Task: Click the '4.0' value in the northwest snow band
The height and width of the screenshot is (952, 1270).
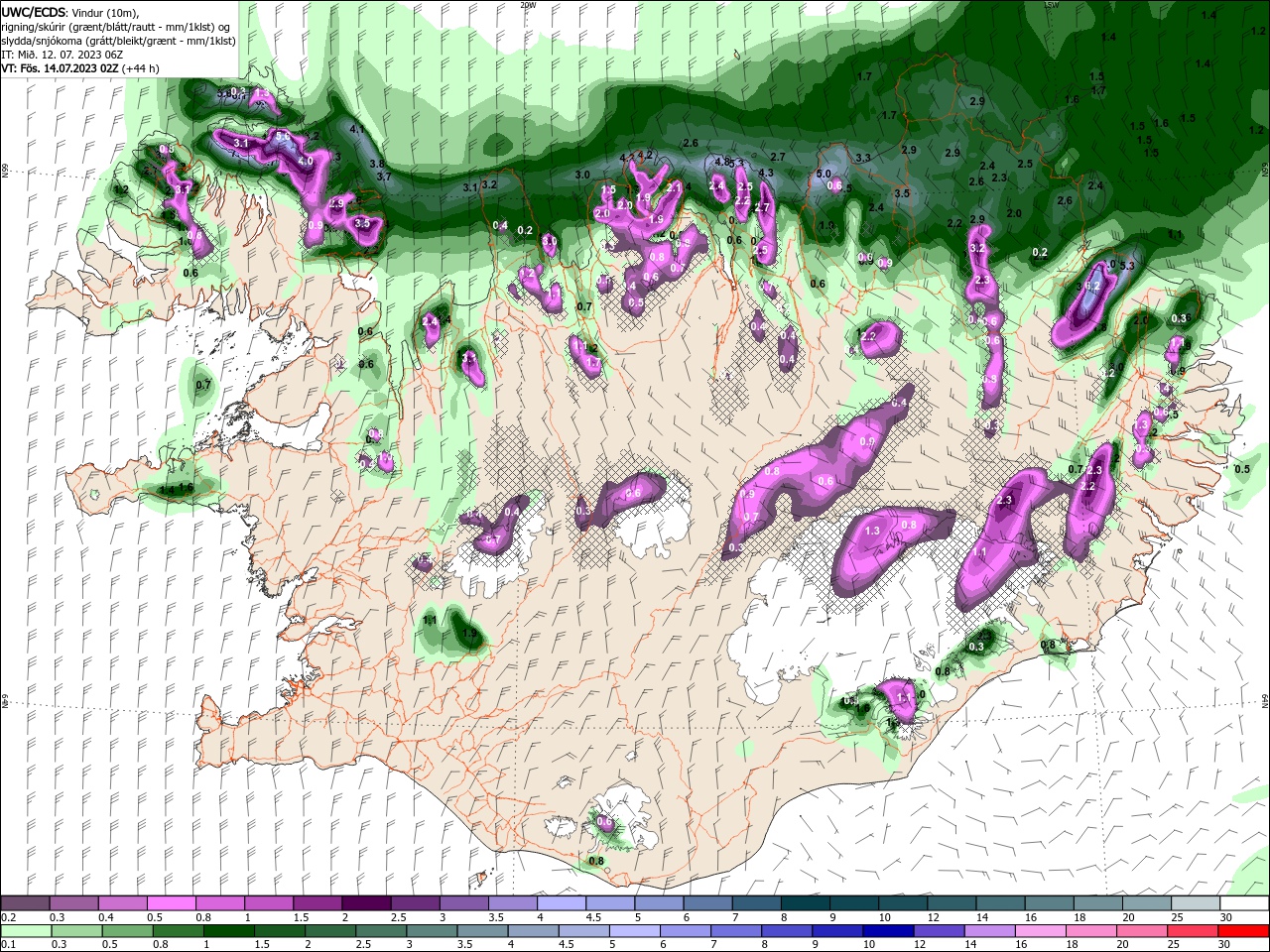Action: [306, 161]
